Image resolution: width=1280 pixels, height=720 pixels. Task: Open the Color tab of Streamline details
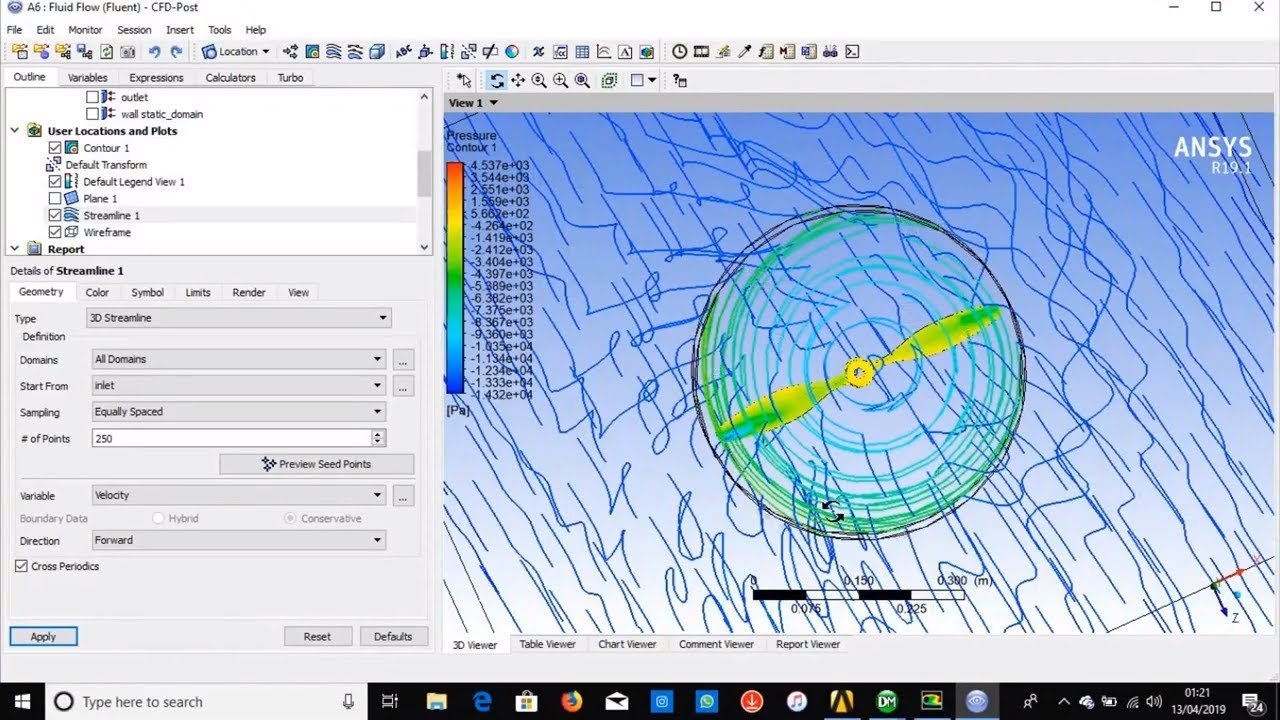point(97,292)
